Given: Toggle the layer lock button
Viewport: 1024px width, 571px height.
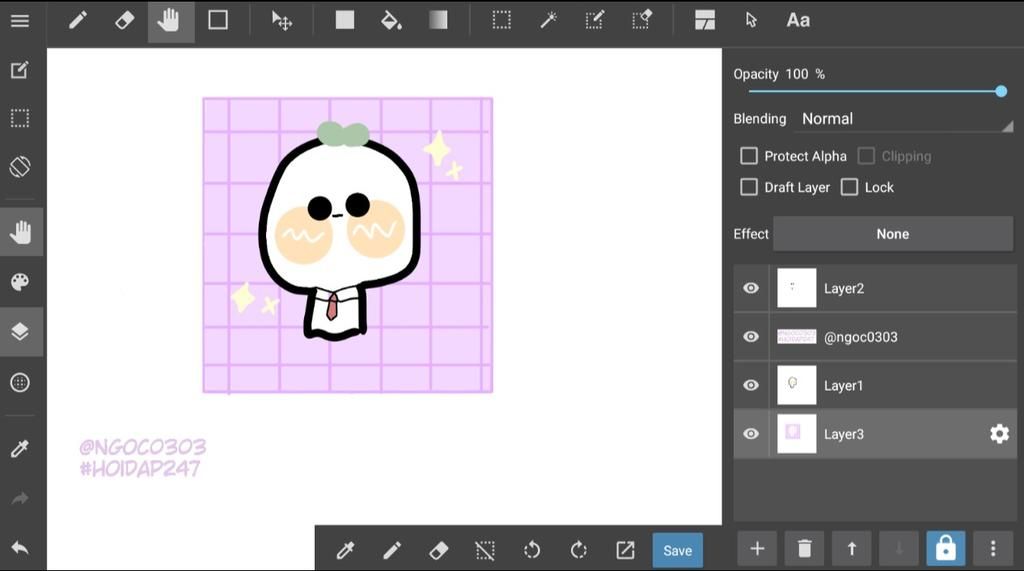Looking at the screenshot, I should tap(946, 549).
